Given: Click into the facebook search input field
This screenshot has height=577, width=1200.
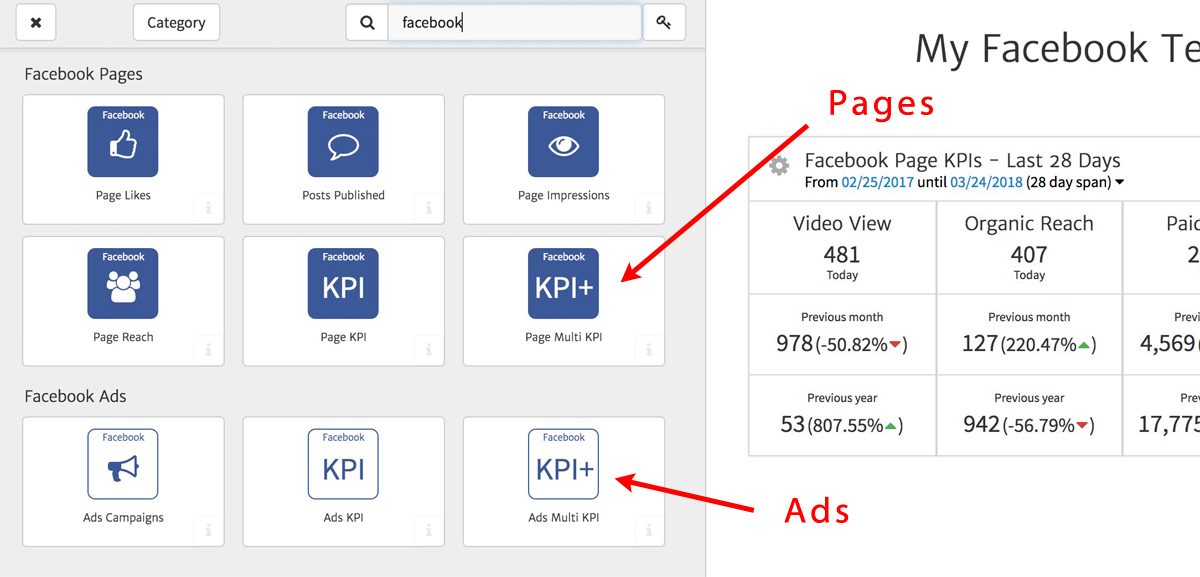Looking at the screenshot, I should [x=514, y=22].
